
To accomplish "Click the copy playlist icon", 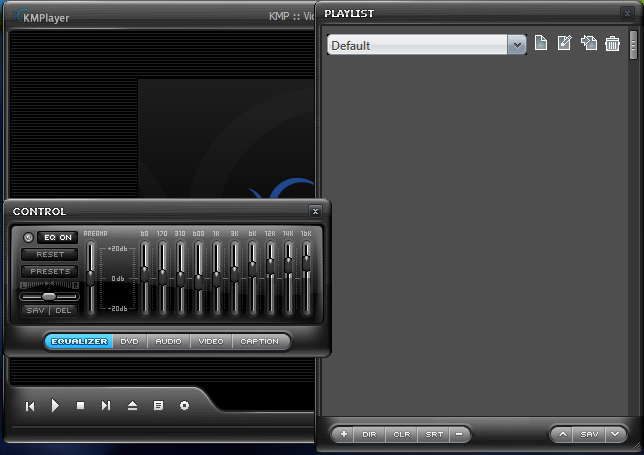I will tap(589, 43).
